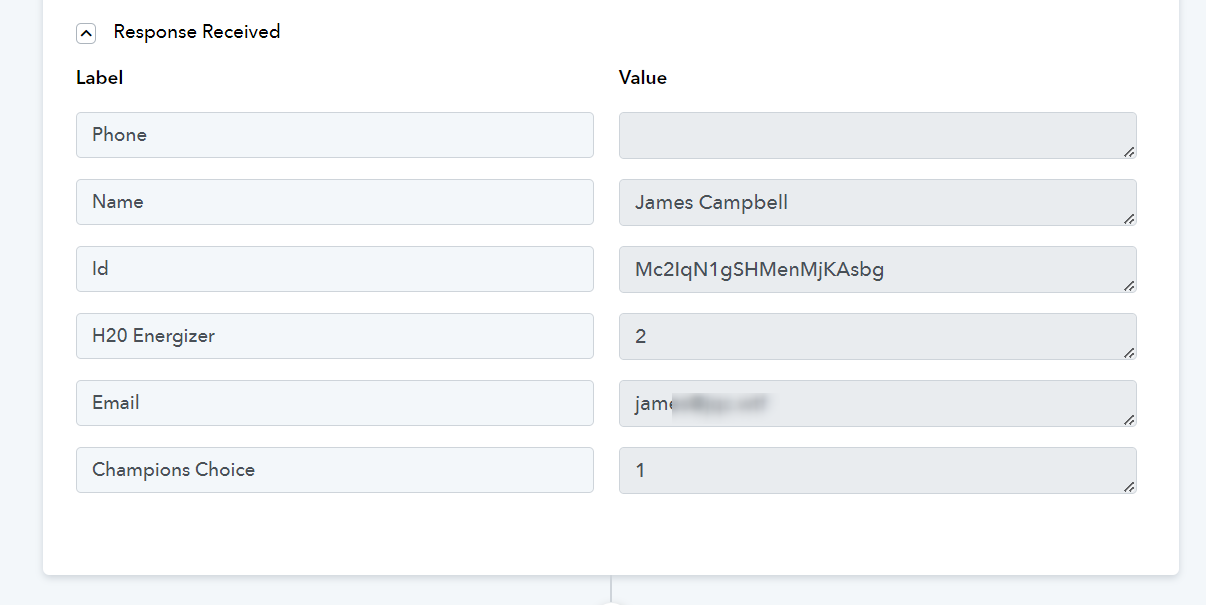The height and width of the screenshot is (605, 1206).
Task: Click the H20 Energizer value showing 2
Action: 878,336
